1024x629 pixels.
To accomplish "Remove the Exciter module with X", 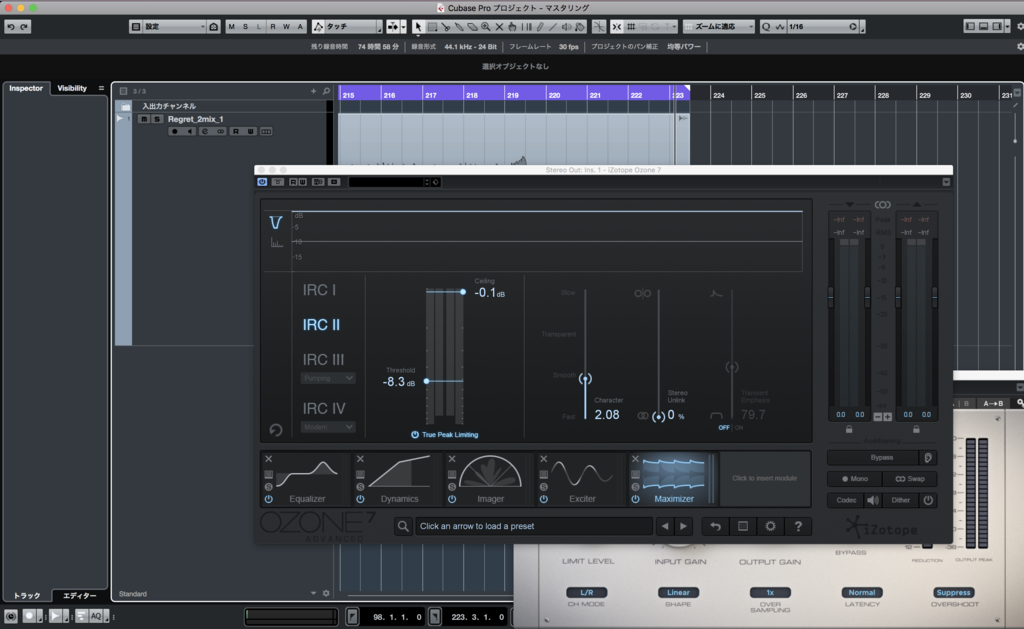I will 543,459.
